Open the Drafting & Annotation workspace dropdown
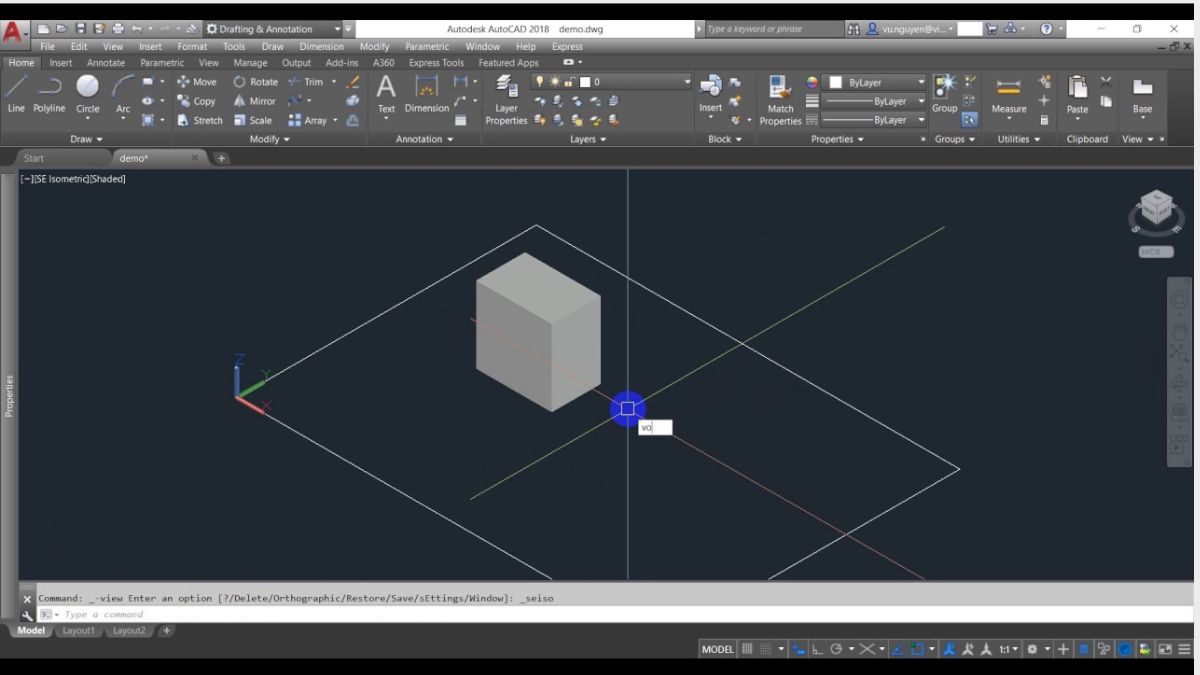This screenshot has width=1200, height=675. (x=272, y=29)
